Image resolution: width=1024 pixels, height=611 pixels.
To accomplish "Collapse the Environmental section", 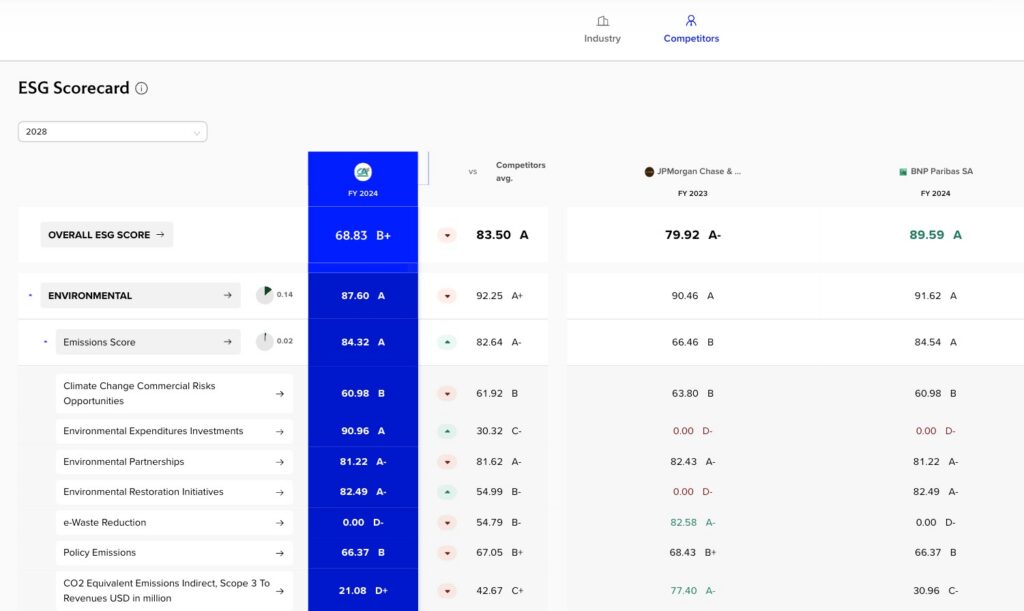I will point(30,296).
